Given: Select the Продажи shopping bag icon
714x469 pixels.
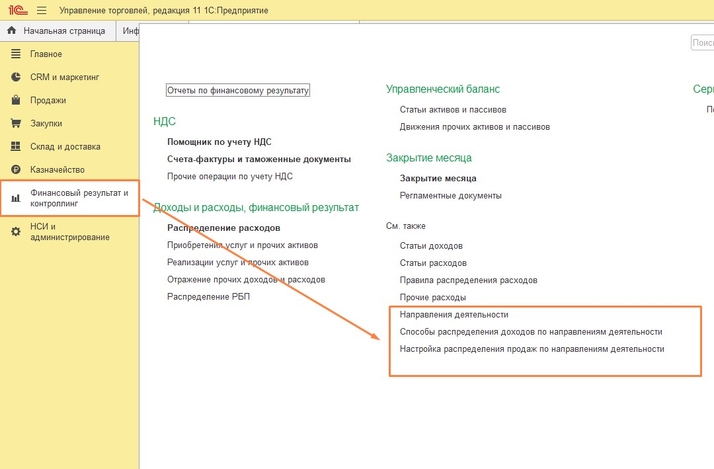Looking at the screenshot, I should click(15, 100).
